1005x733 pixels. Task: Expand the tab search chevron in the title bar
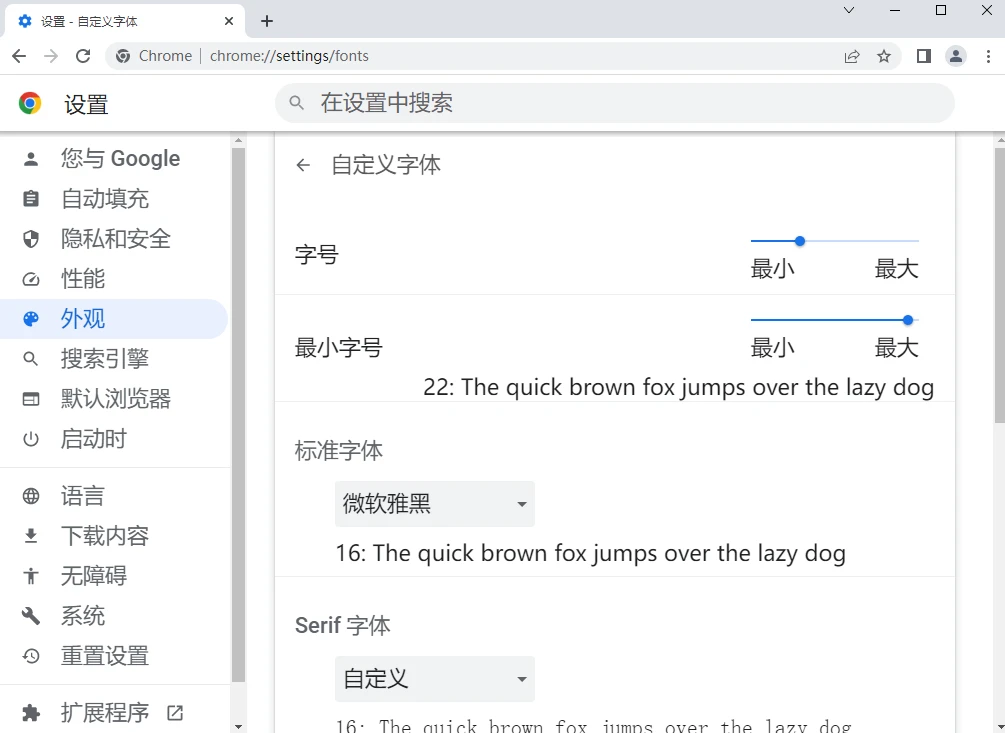pos(849,10)
